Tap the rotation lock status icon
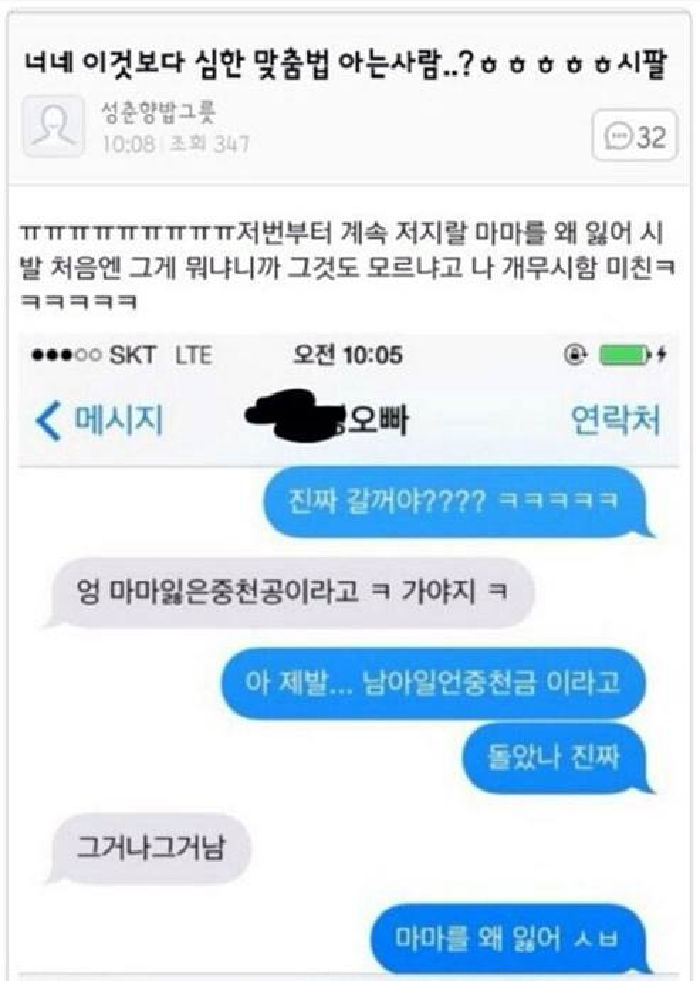The height and width of the screenshot is (981, 700). 574,355
